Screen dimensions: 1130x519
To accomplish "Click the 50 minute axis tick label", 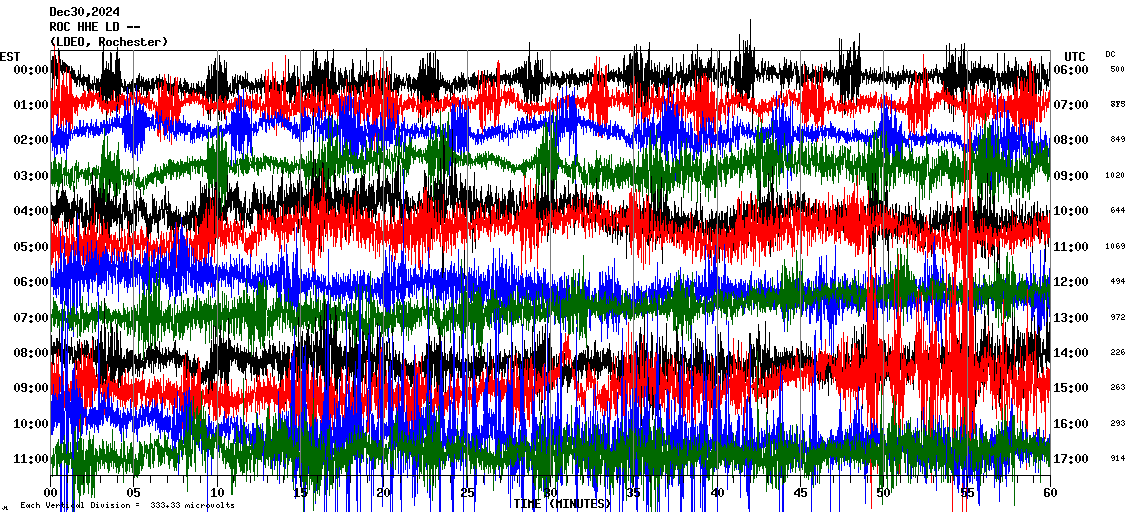I will pyautogui.click(x=884, y=493).
